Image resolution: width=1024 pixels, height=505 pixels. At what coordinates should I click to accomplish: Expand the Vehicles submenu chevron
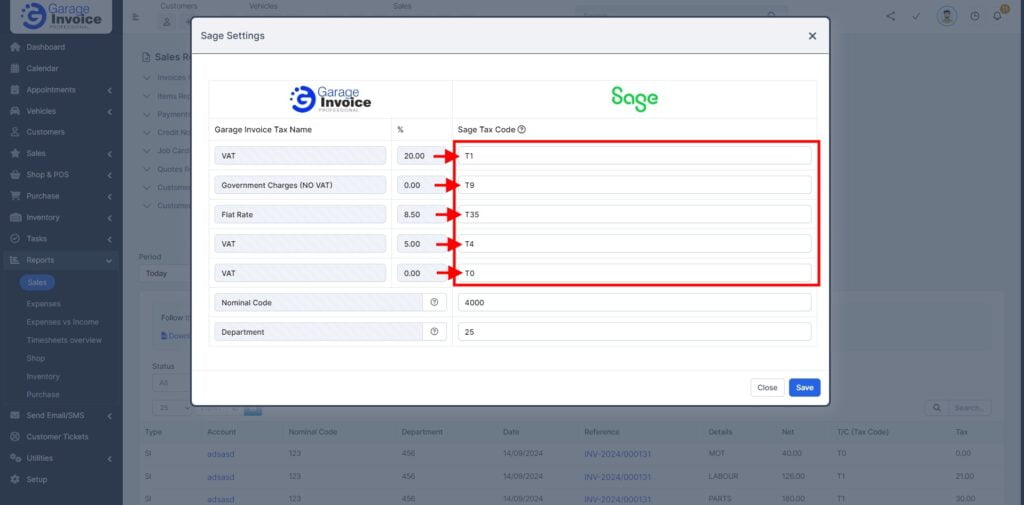coord(110,111)
